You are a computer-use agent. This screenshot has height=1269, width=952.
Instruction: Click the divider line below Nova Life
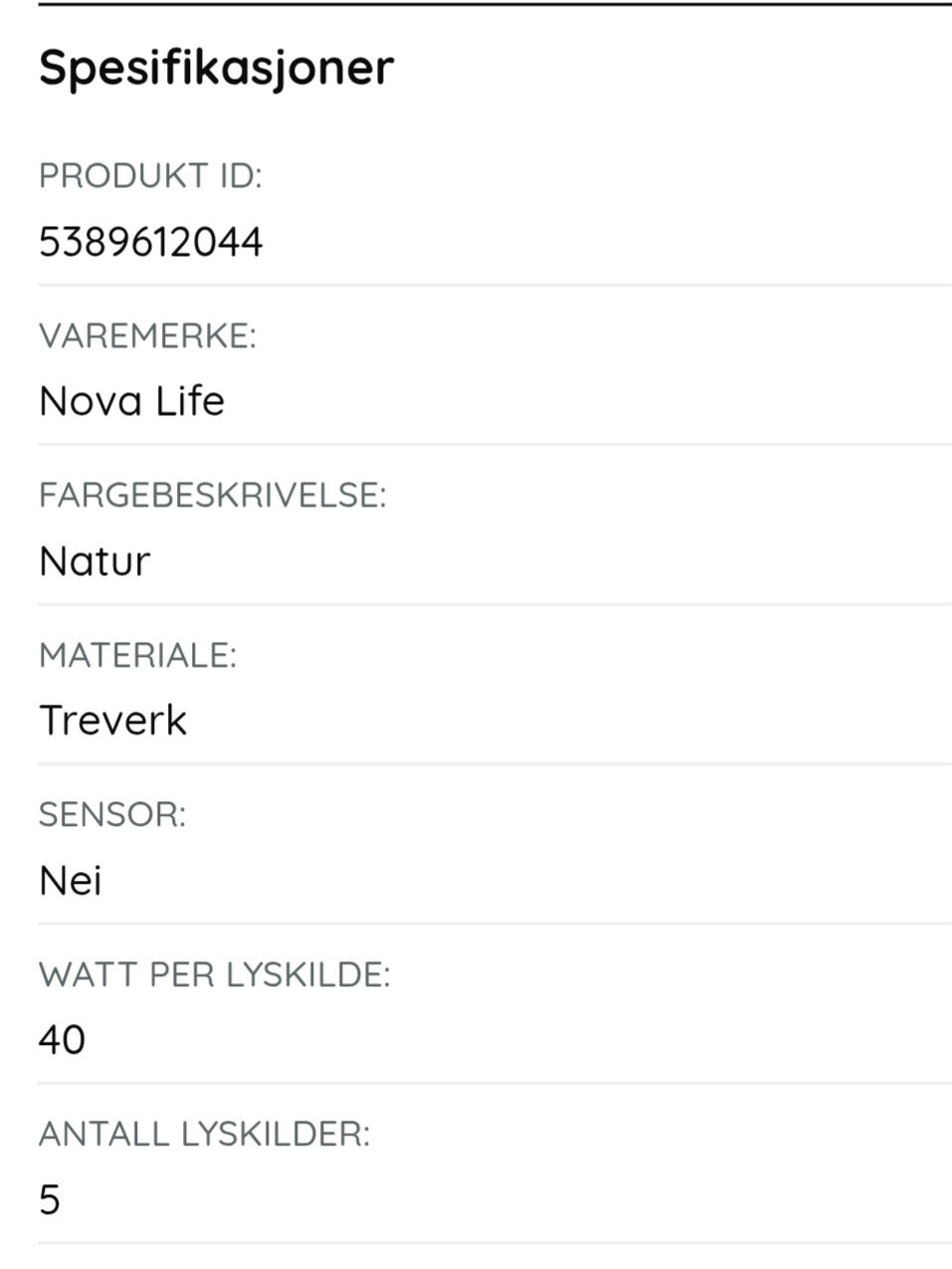point(494,444)
